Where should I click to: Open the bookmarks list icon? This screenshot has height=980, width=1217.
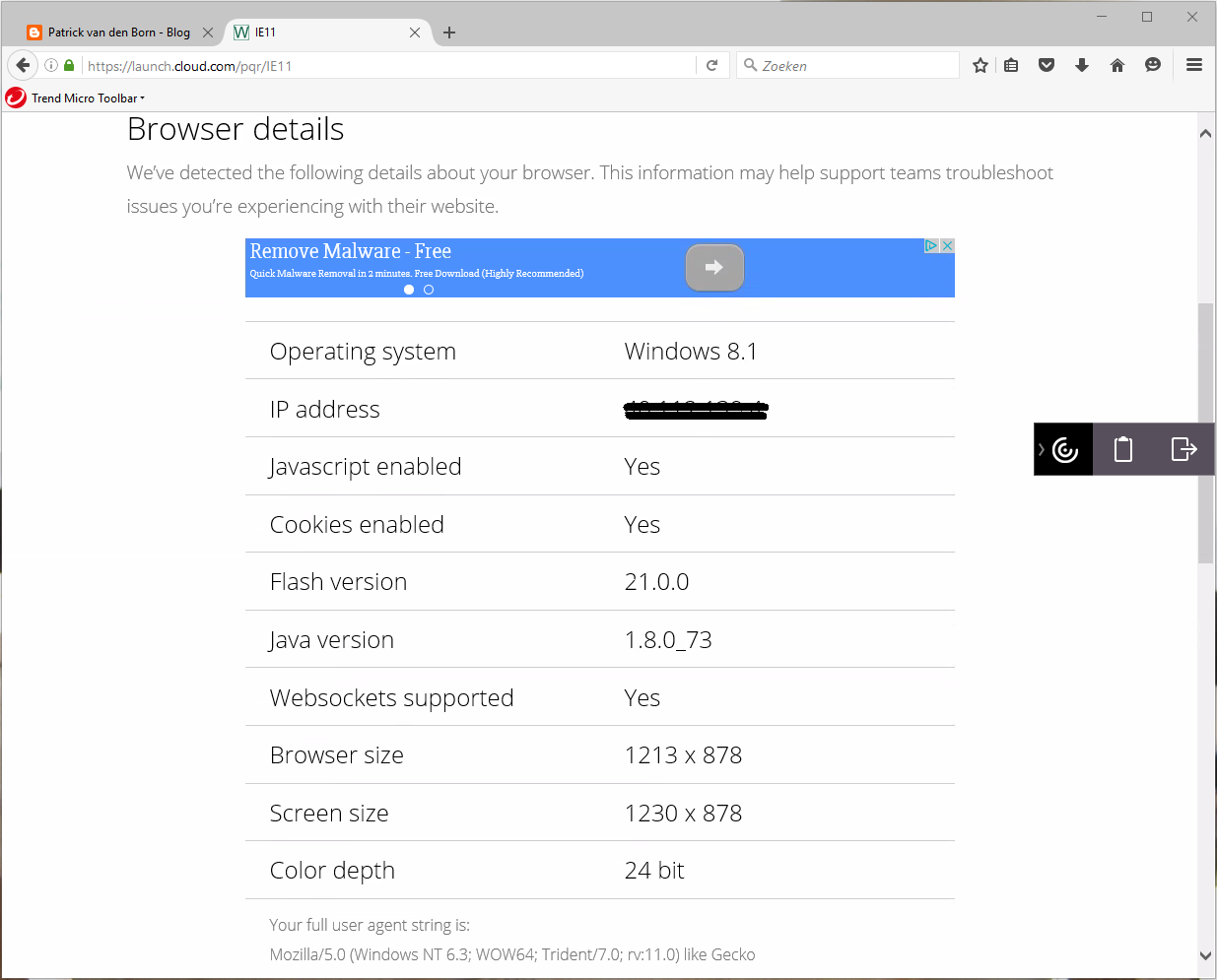coord(1011,66)
